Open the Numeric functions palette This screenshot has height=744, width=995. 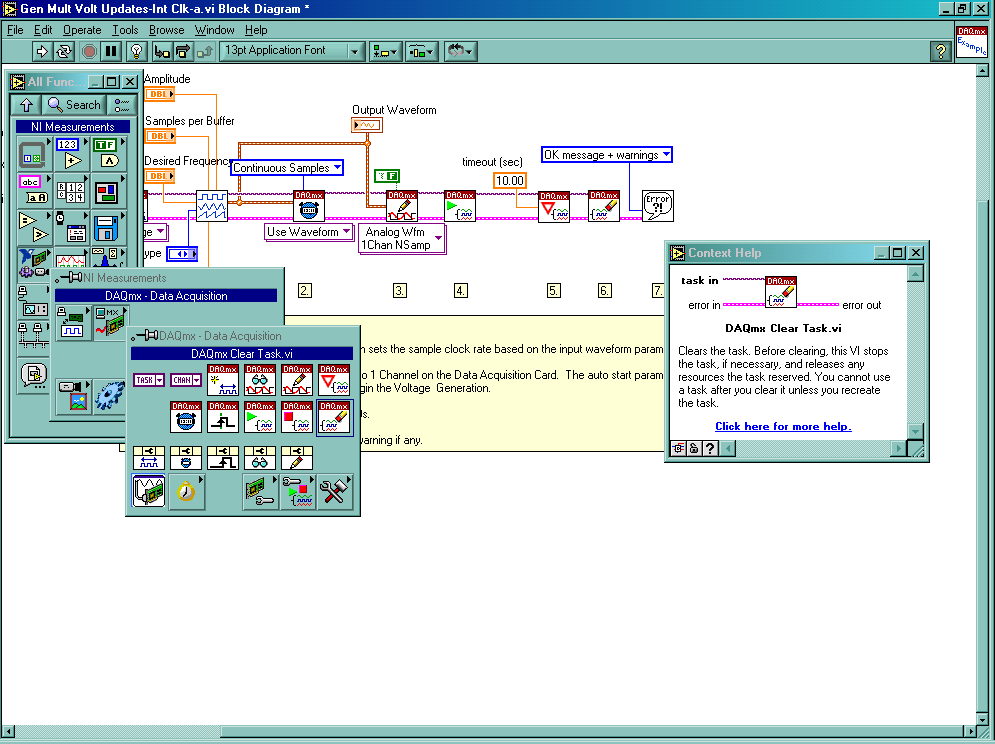coord(69,155)
